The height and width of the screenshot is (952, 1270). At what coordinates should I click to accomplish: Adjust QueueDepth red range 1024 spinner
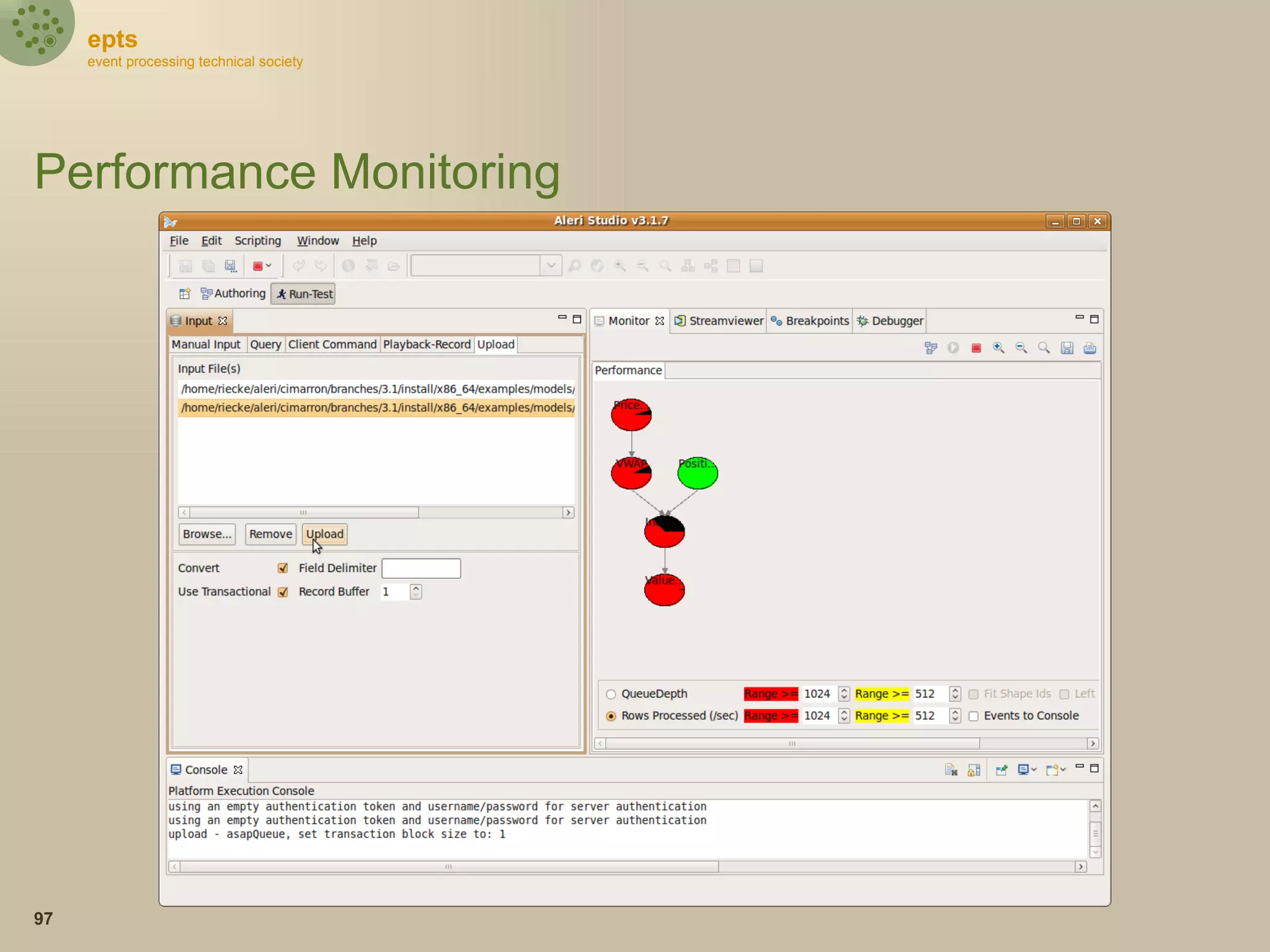tap(843, 694)
